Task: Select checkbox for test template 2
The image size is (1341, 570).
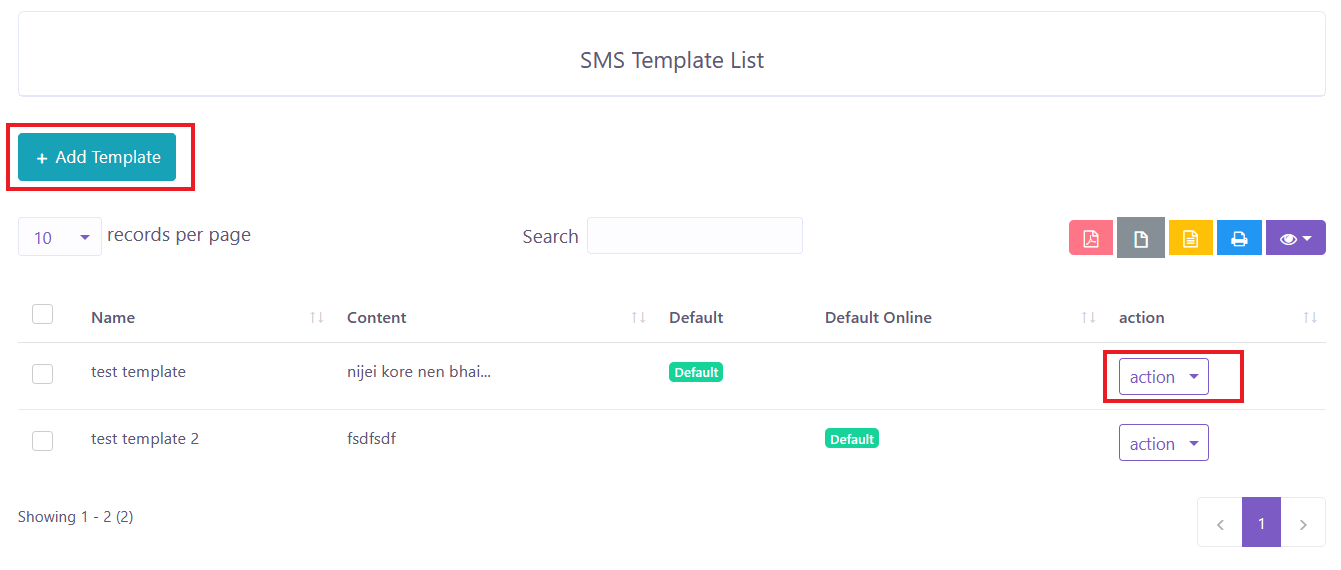Action: point(42,441)
